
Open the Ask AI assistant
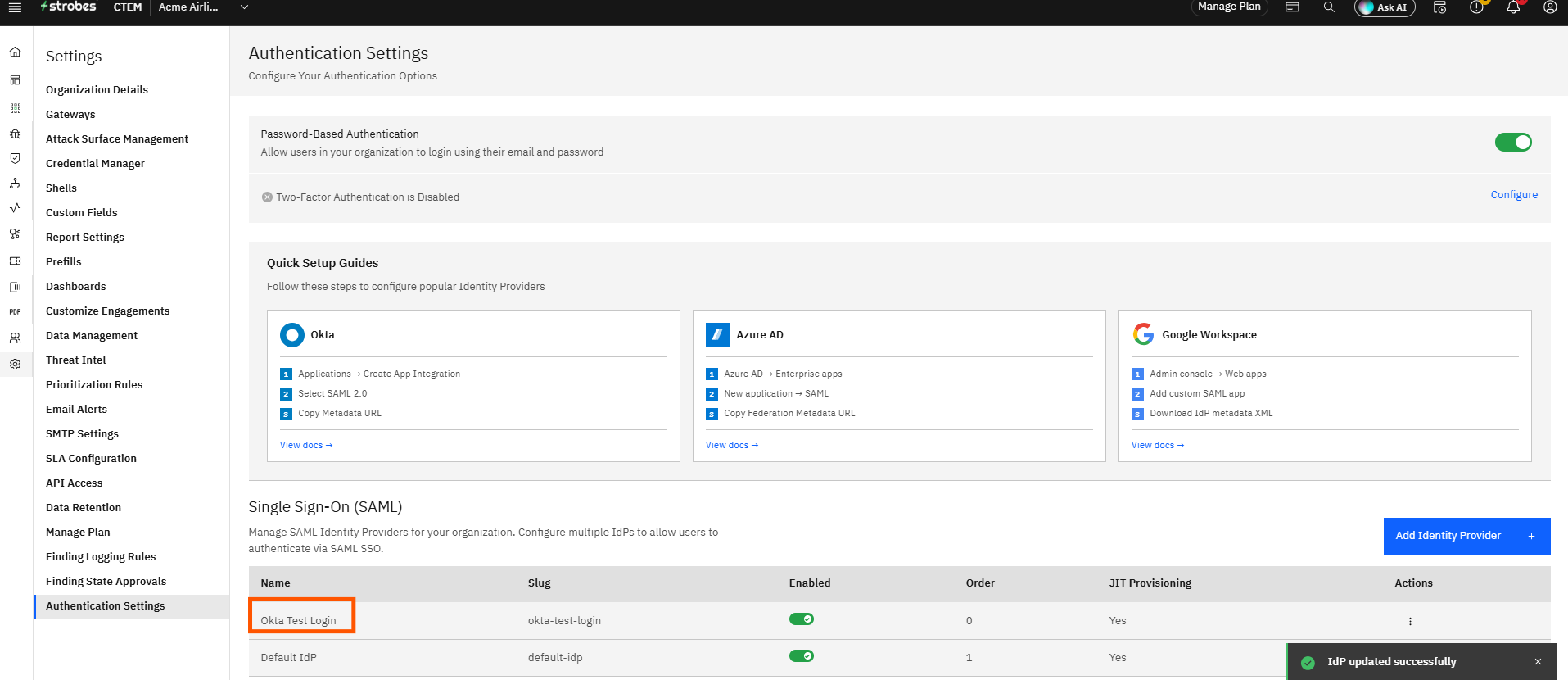1385,7
